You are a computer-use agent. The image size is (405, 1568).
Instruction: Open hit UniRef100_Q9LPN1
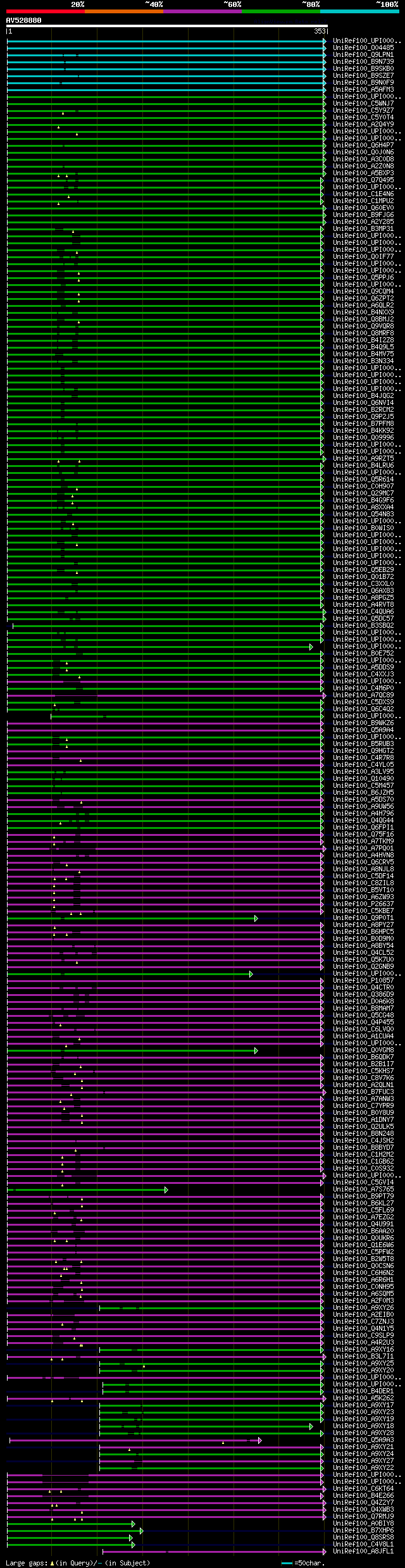point(363,55)
